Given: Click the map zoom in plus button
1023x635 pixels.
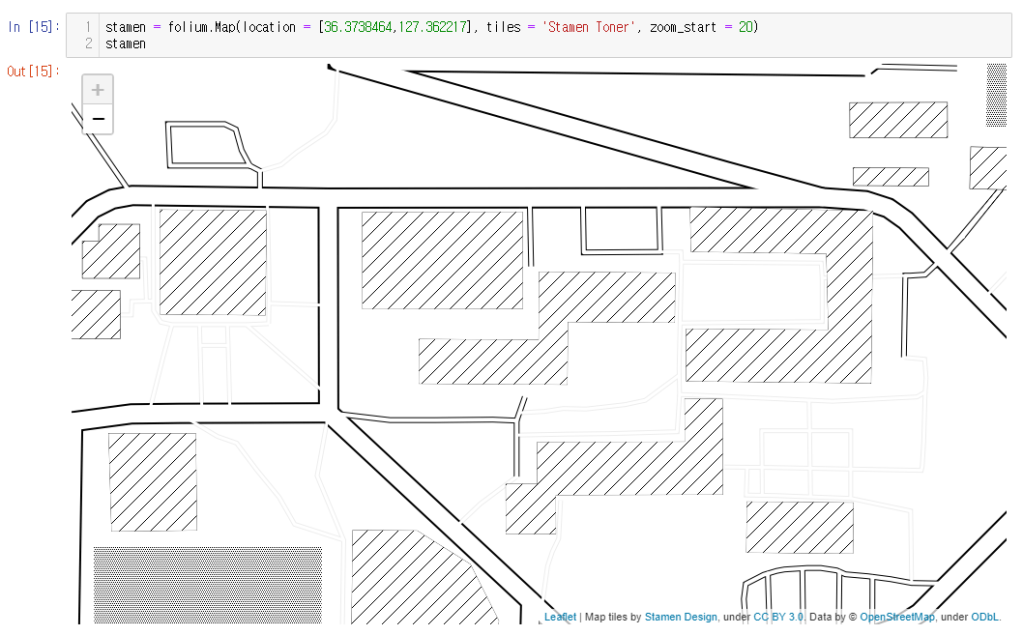Looking at the screenshot, I should [x=97, y=90].
